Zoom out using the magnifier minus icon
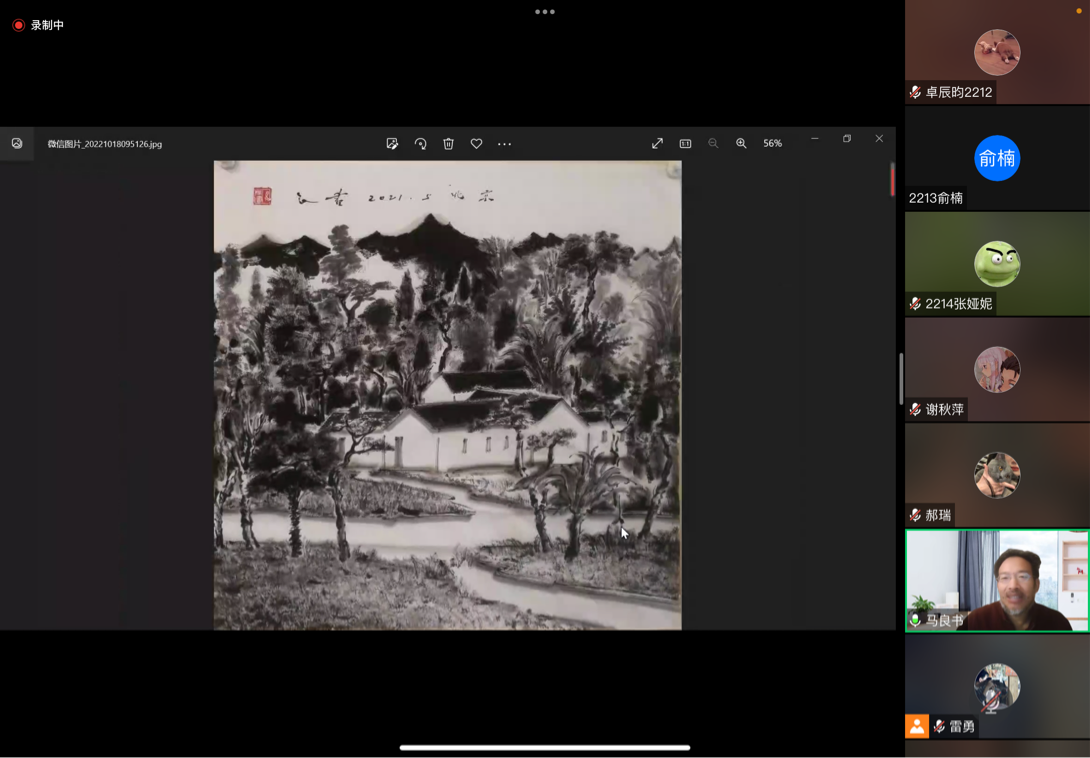 (x=713, y=143)
